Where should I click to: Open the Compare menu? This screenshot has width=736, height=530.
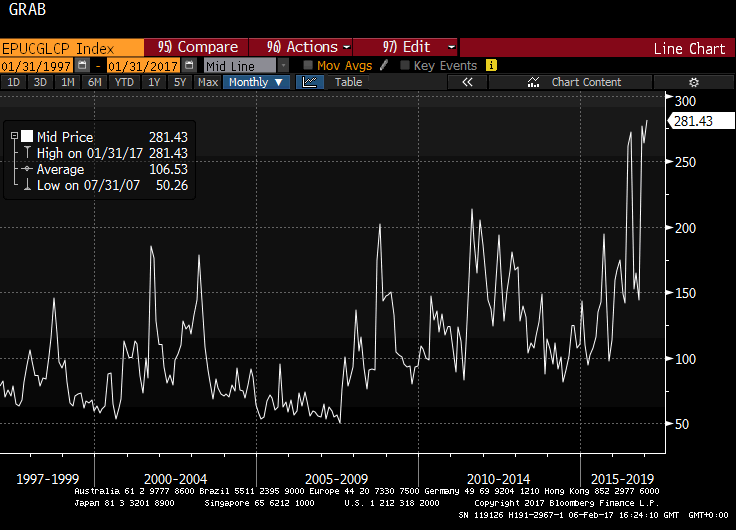coord(196,47)
